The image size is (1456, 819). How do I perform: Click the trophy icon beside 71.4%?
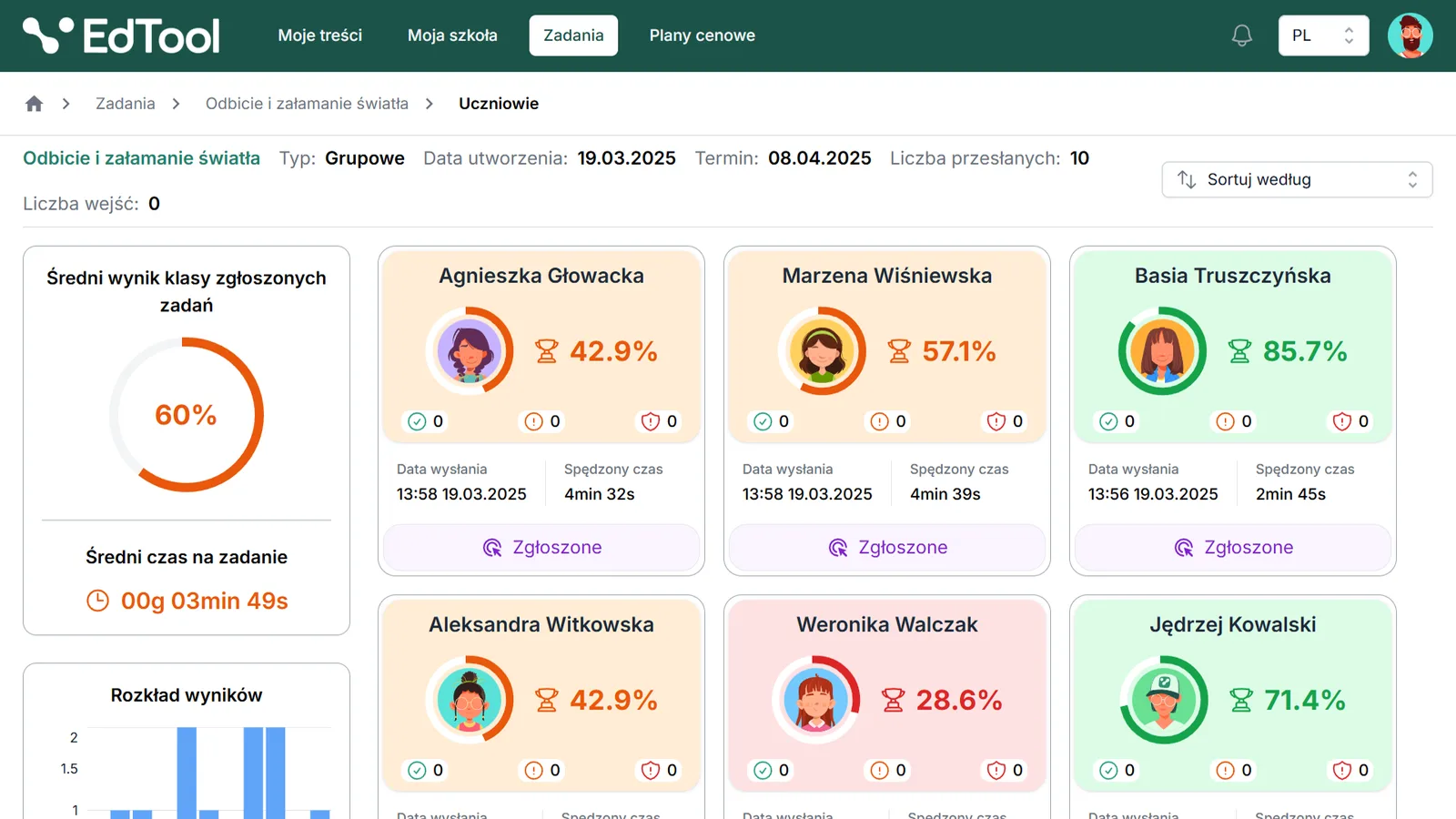click(x=1241, y=700)
